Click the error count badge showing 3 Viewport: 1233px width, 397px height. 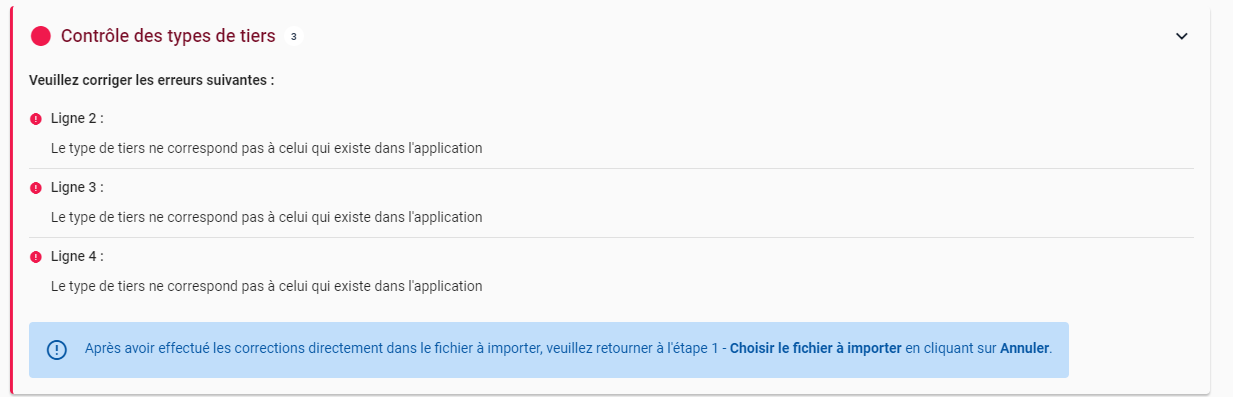tap(293, 37)
